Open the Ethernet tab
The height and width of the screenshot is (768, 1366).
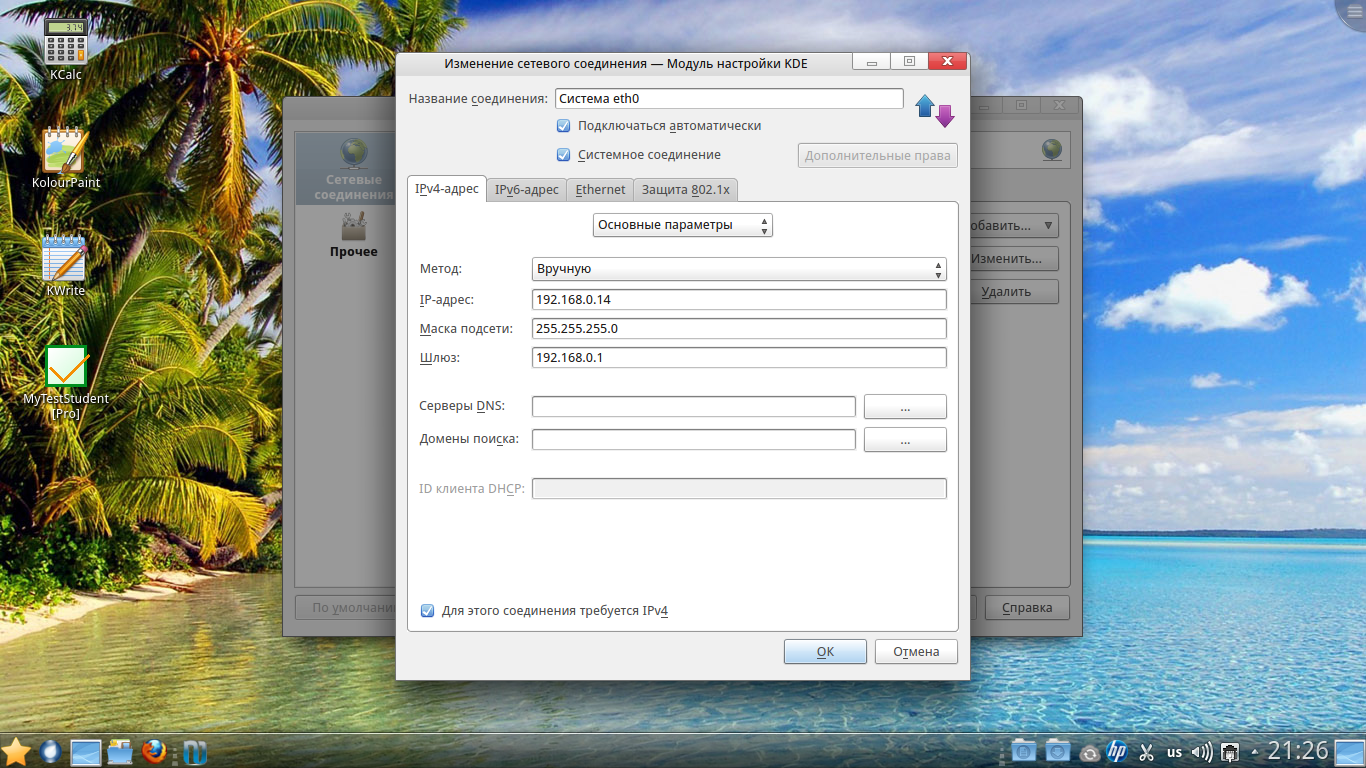coord(600,190)
